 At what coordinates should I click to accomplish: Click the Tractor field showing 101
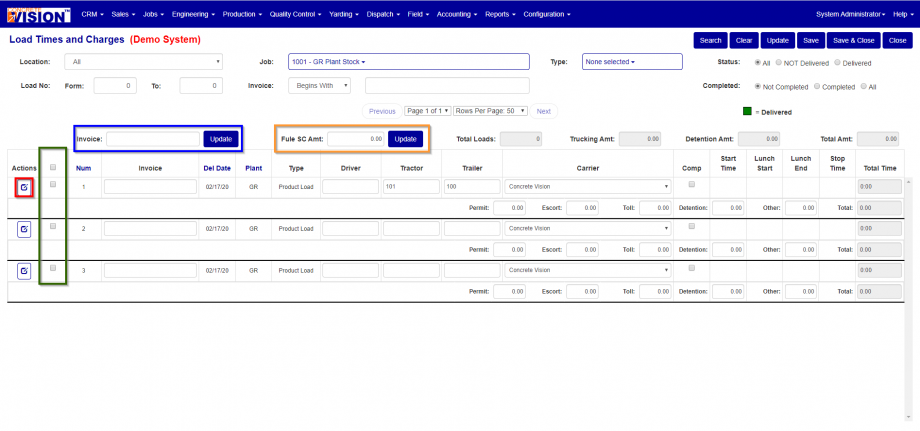pyautogui.click(x=411, y=187)
